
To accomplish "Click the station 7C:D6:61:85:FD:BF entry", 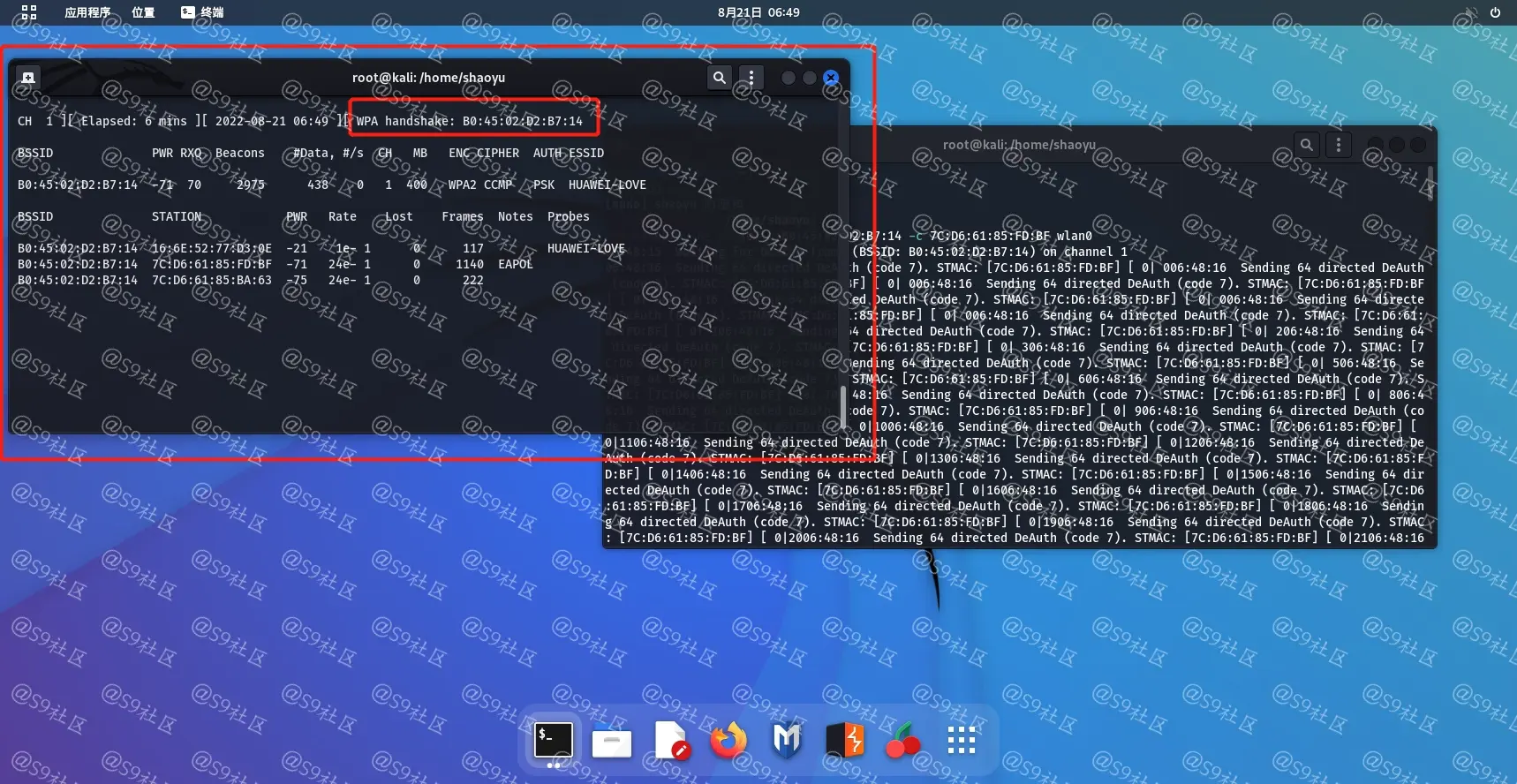I will 212,264.
